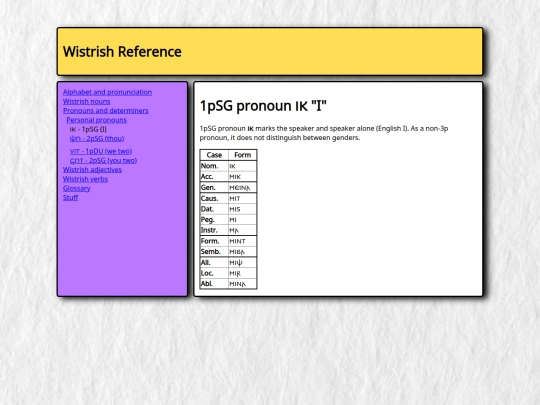Open the Wistrish nouns page

pos(86,102)
